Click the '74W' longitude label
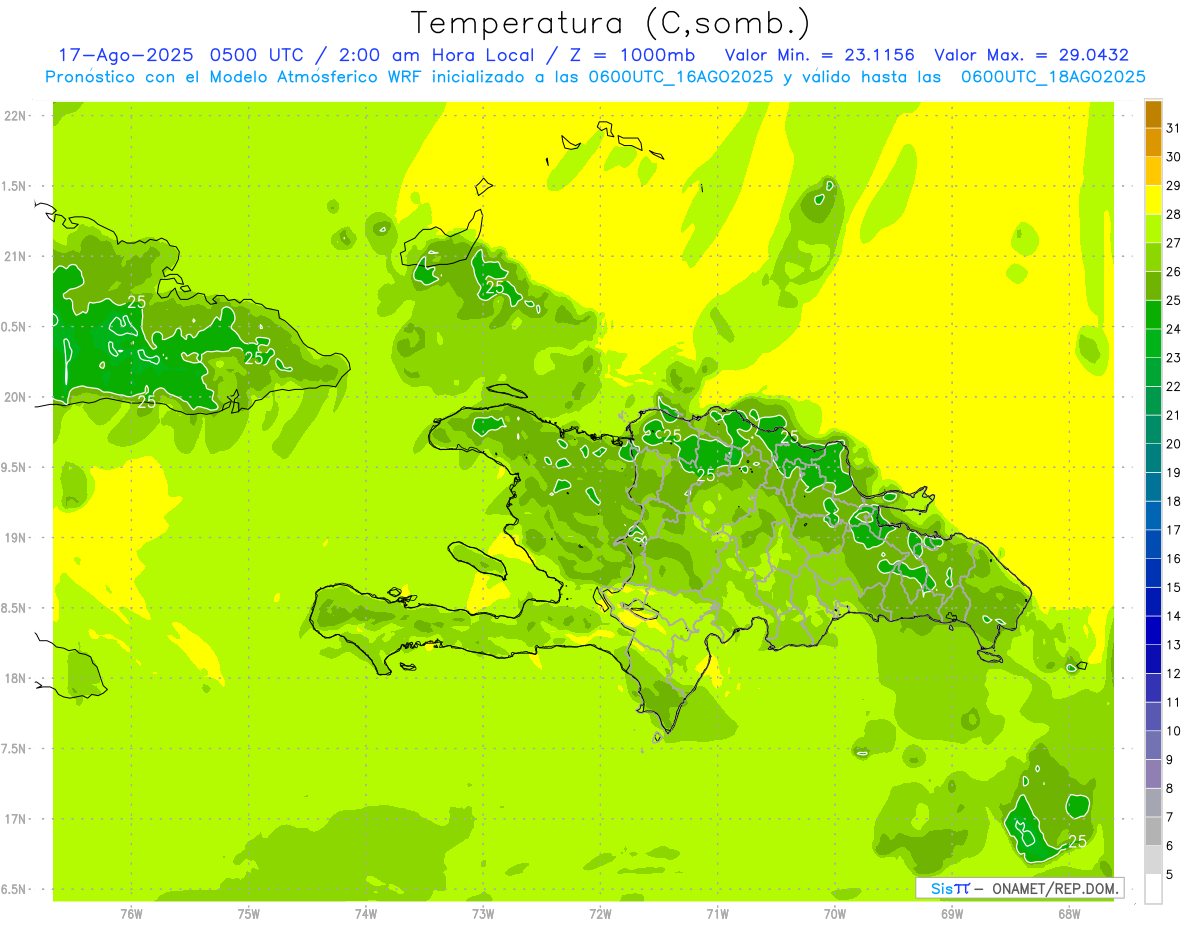This screenshot has height=927, width=1200. pyautogui.click(x=365, y=914)
